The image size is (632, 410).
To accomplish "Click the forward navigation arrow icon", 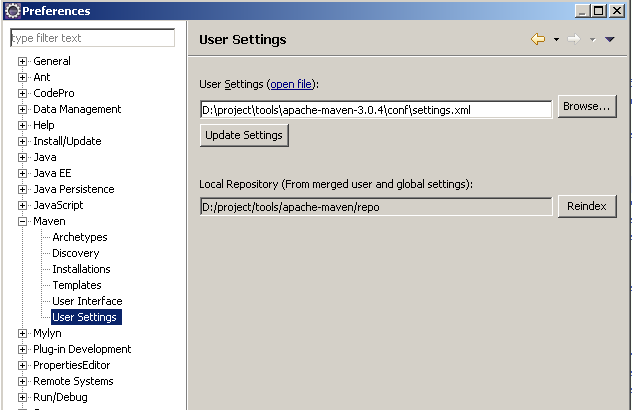I will click(574, 39).
